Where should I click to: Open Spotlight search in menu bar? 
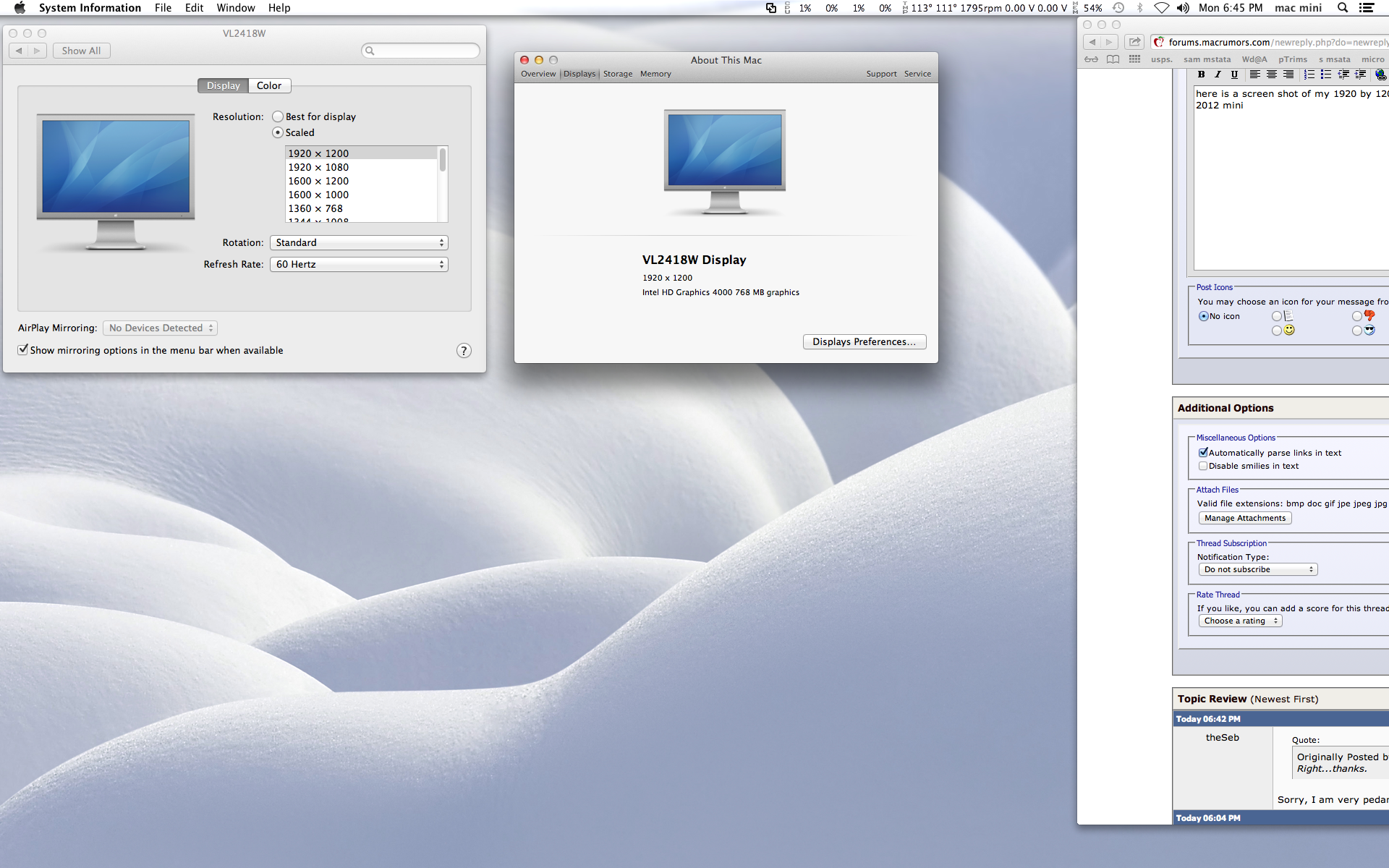[1342, 8]
